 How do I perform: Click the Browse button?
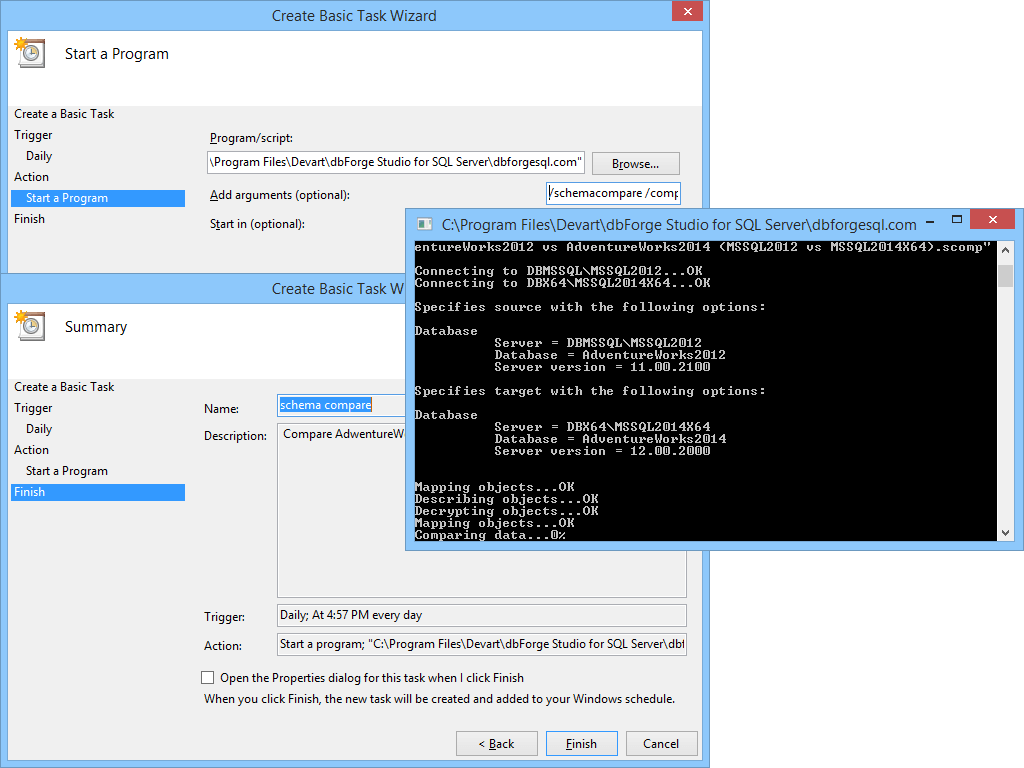(635, 163)
